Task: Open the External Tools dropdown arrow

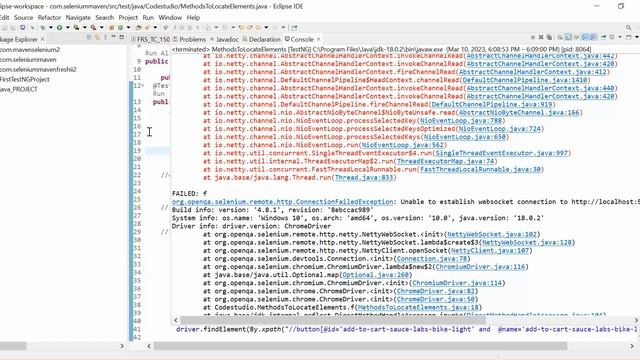Action: point(102,27)
